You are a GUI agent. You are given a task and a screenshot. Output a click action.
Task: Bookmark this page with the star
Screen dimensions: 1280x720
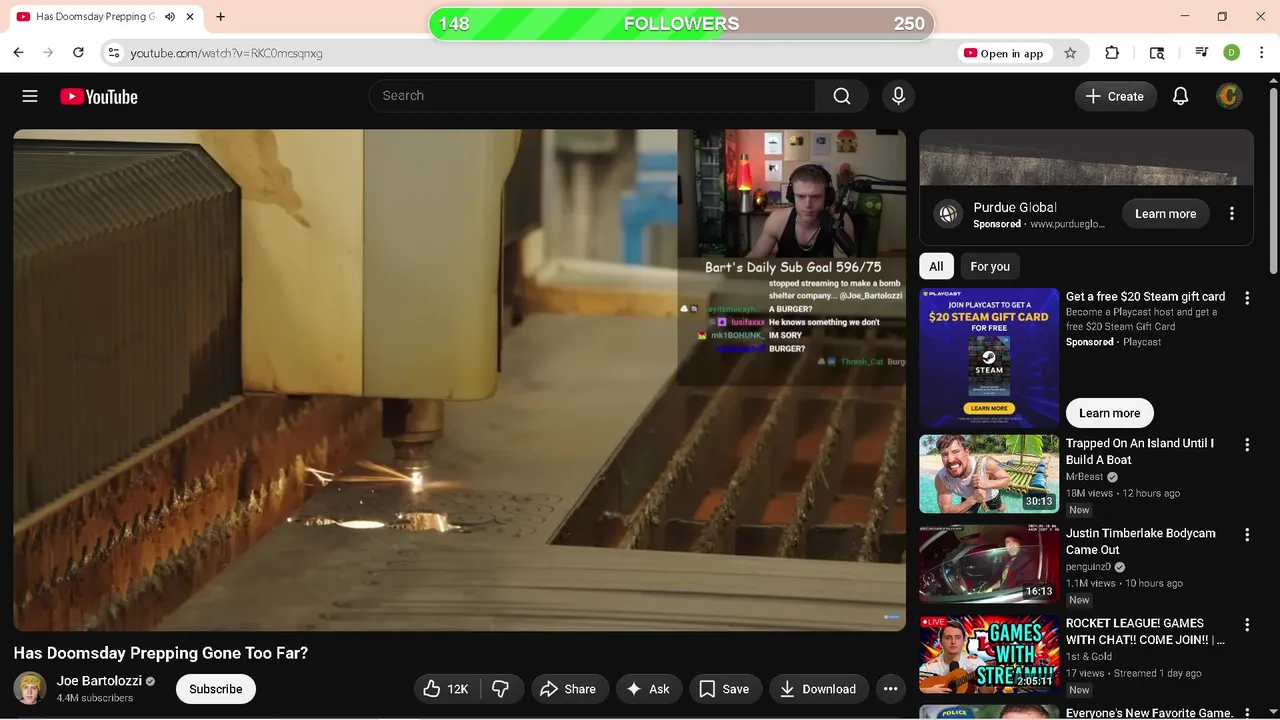coord(1070,53)
